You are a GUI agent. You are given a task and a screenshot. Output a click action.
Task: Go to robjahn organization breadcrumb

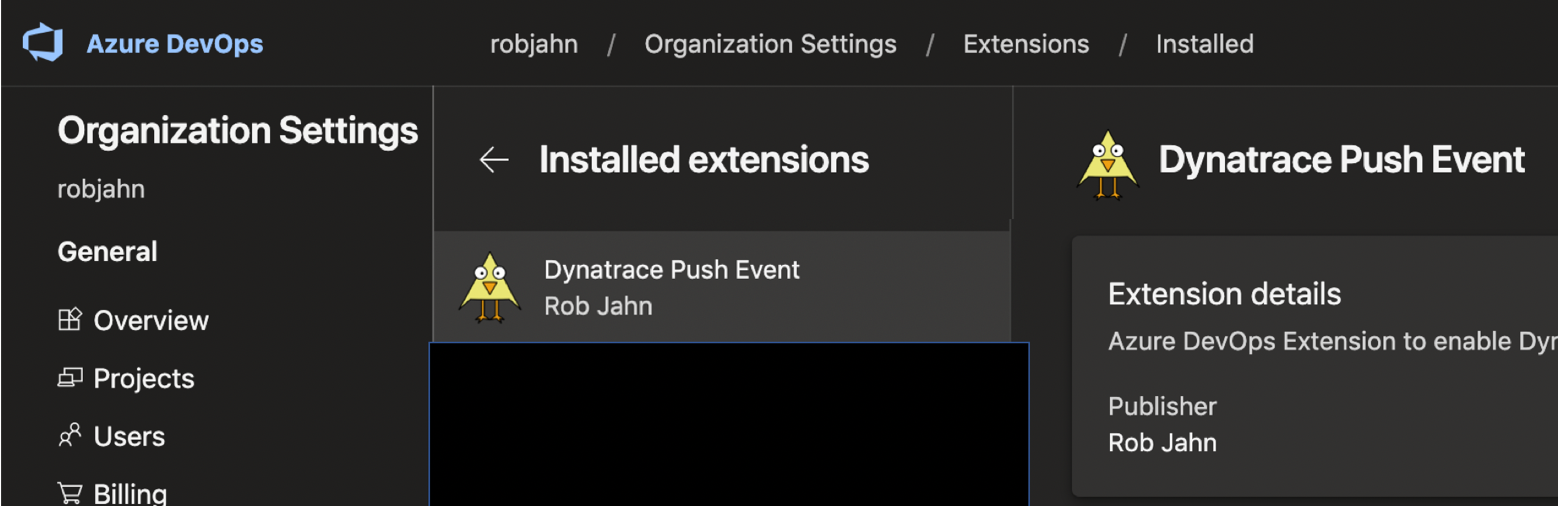[534, 44]
